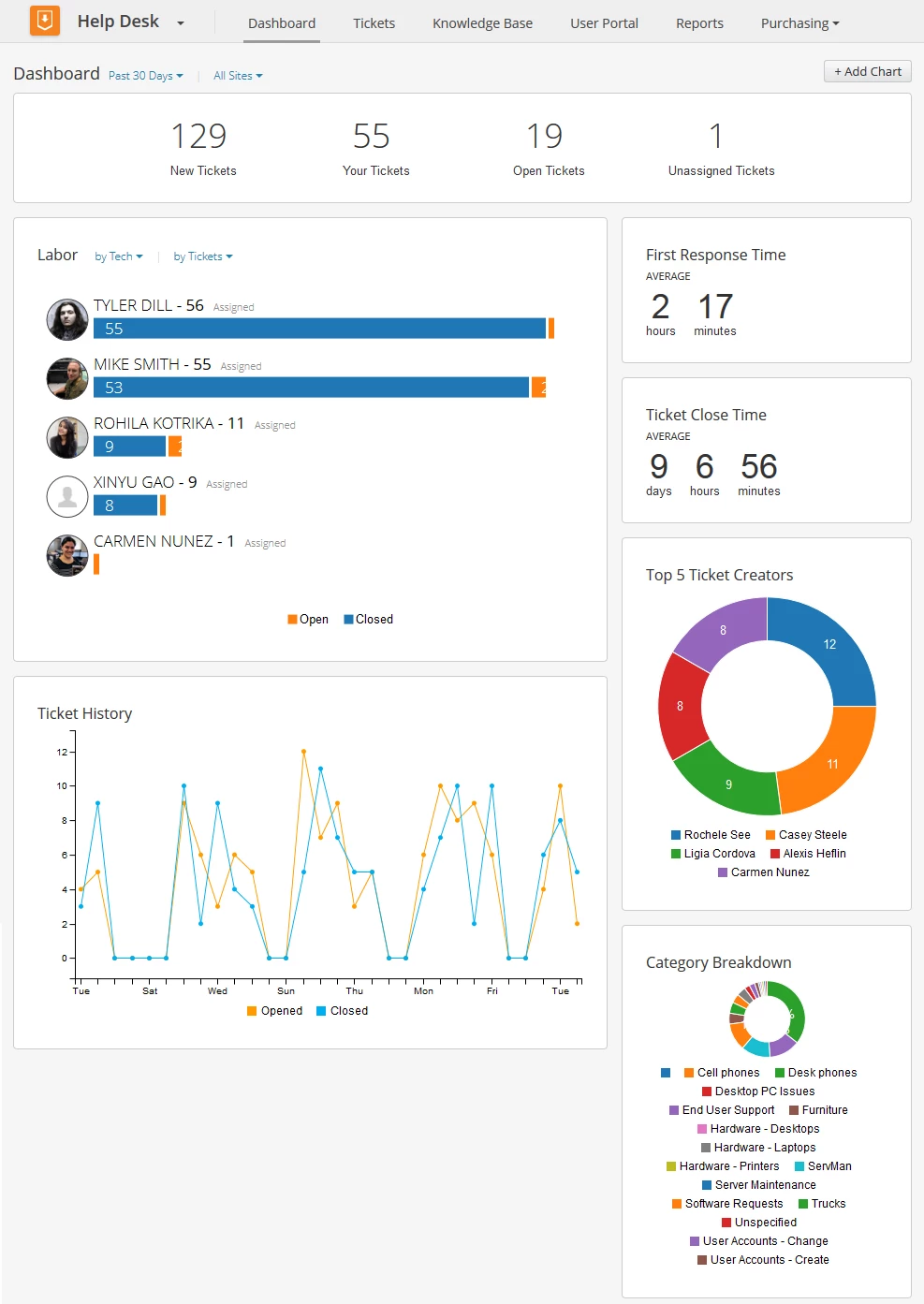Toggle Hardware - Desktops legend entry
Screen dimensions: 924x1304
758,1129
